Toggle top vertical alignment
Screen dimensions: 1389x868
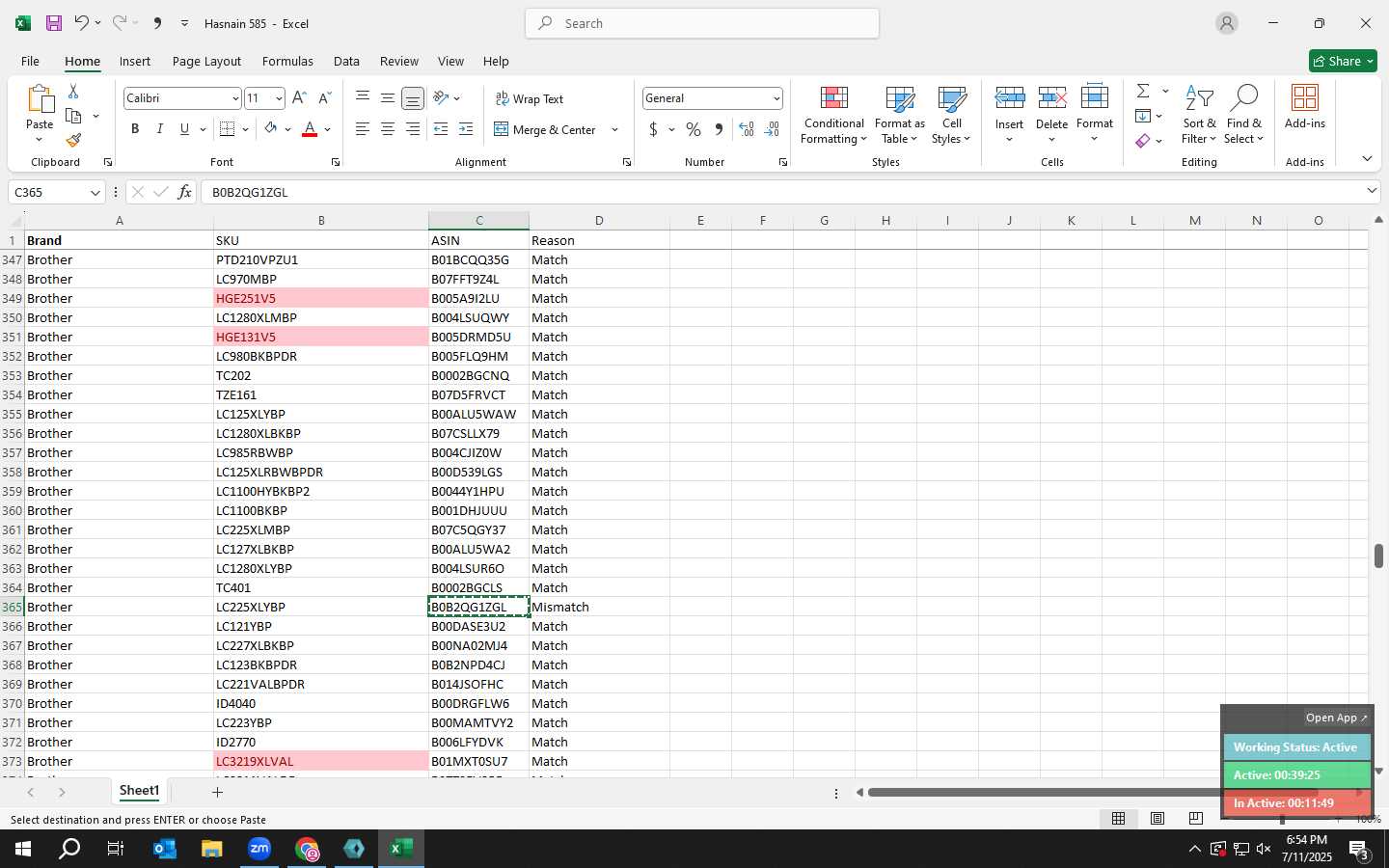362,98
